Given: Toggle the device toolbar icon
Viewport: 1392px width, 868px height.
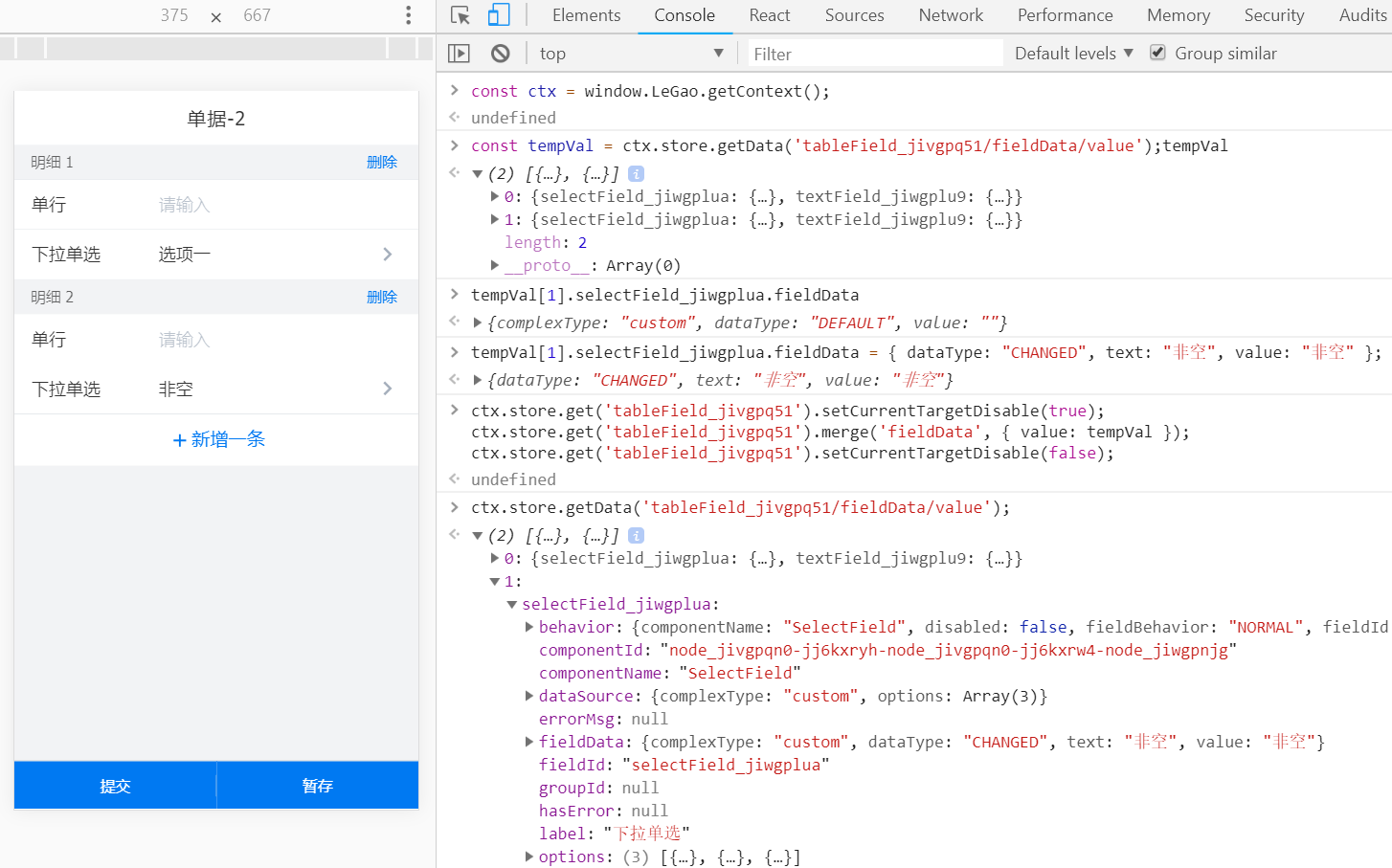Looking at the screenshot, I should coord(499,15).
